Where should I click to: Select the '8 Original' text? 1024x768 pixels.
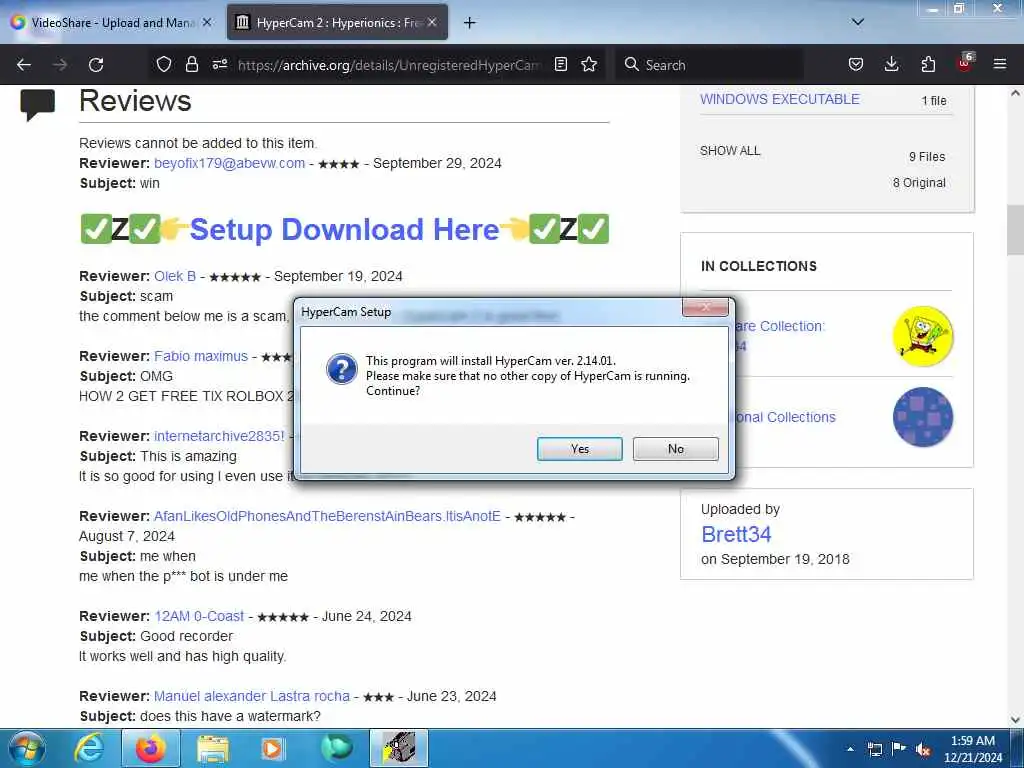click(919, 183)
